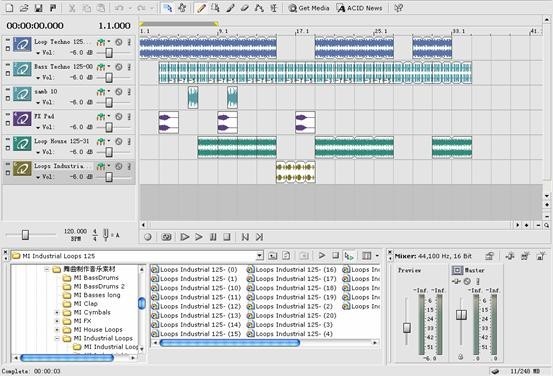Click Record button in transport bar

click(148, 237)
